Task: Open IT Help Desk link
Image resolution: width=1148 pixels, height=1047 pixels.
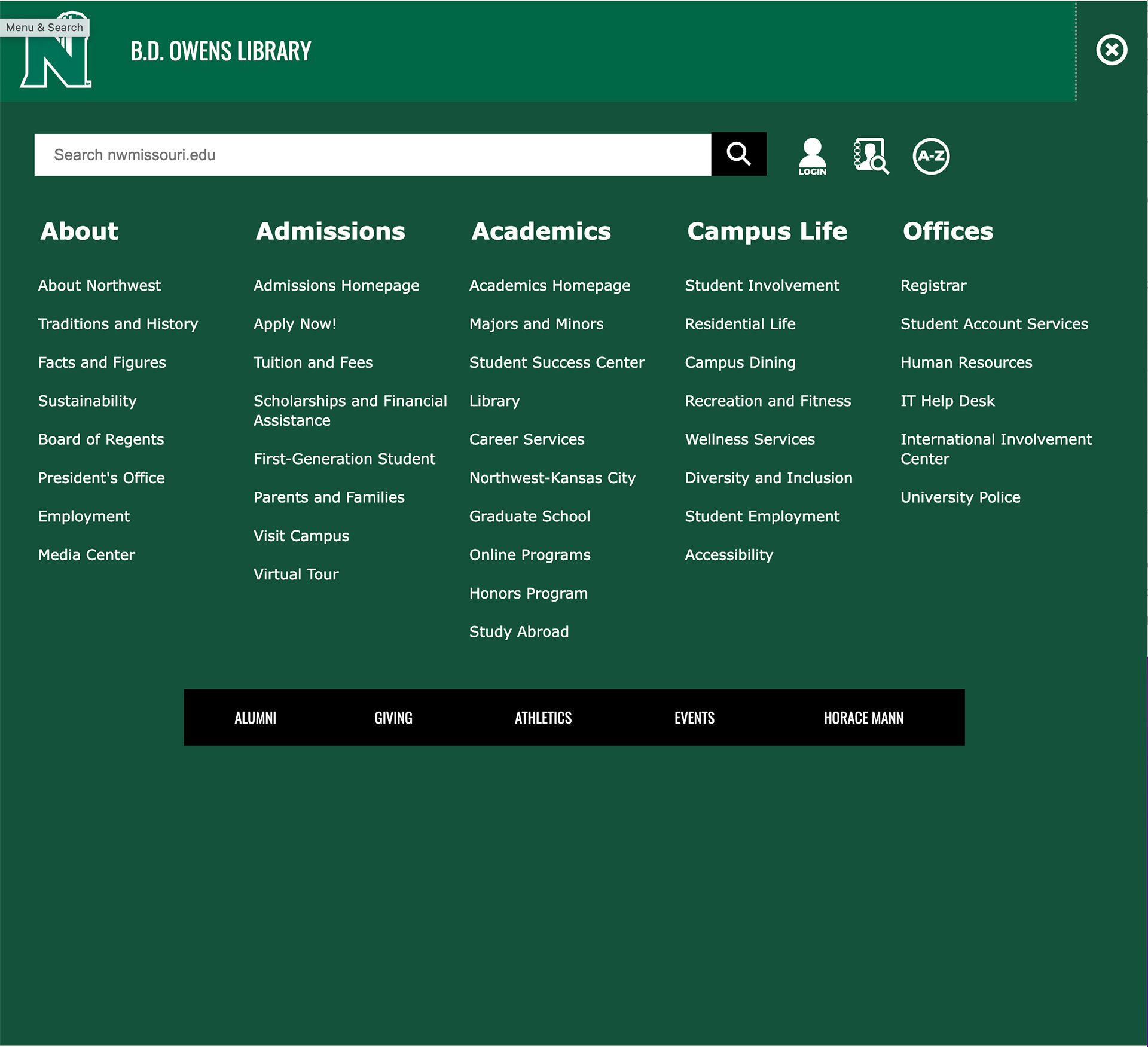Action: [x=948, y=401]
